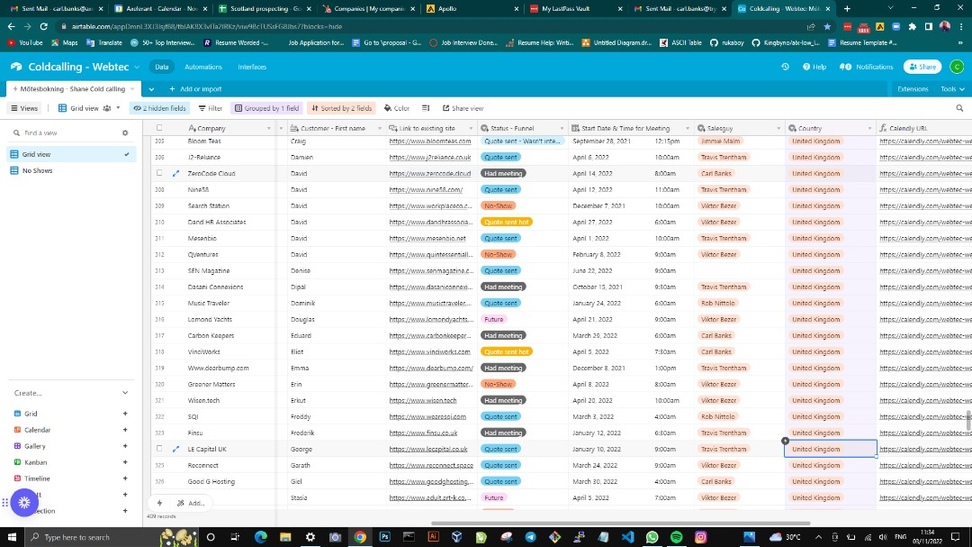Viewport: 972px width, 547px height.
Task: Open Spotify from taskbar
Action: pos(676,537)
